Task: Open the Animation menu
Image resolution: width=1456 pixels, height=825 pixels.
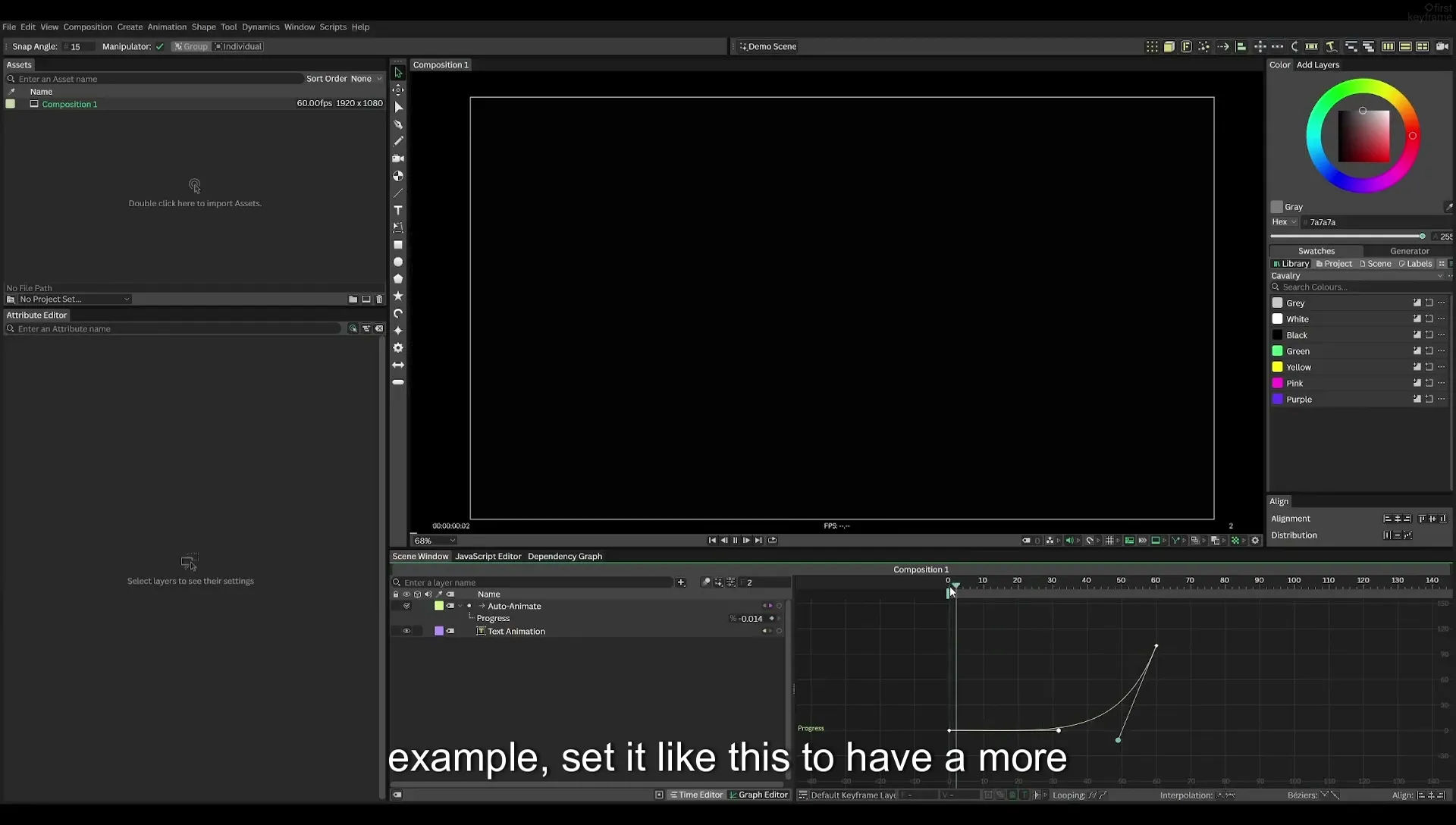Action: (x=167, y=27)
